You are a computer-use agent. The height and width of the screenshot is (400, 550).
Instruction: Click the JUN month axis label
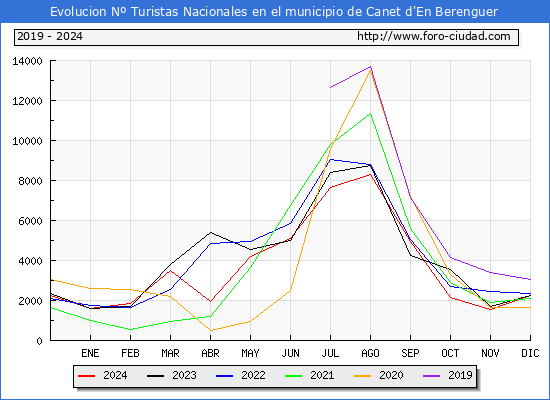tap(290, 353)
